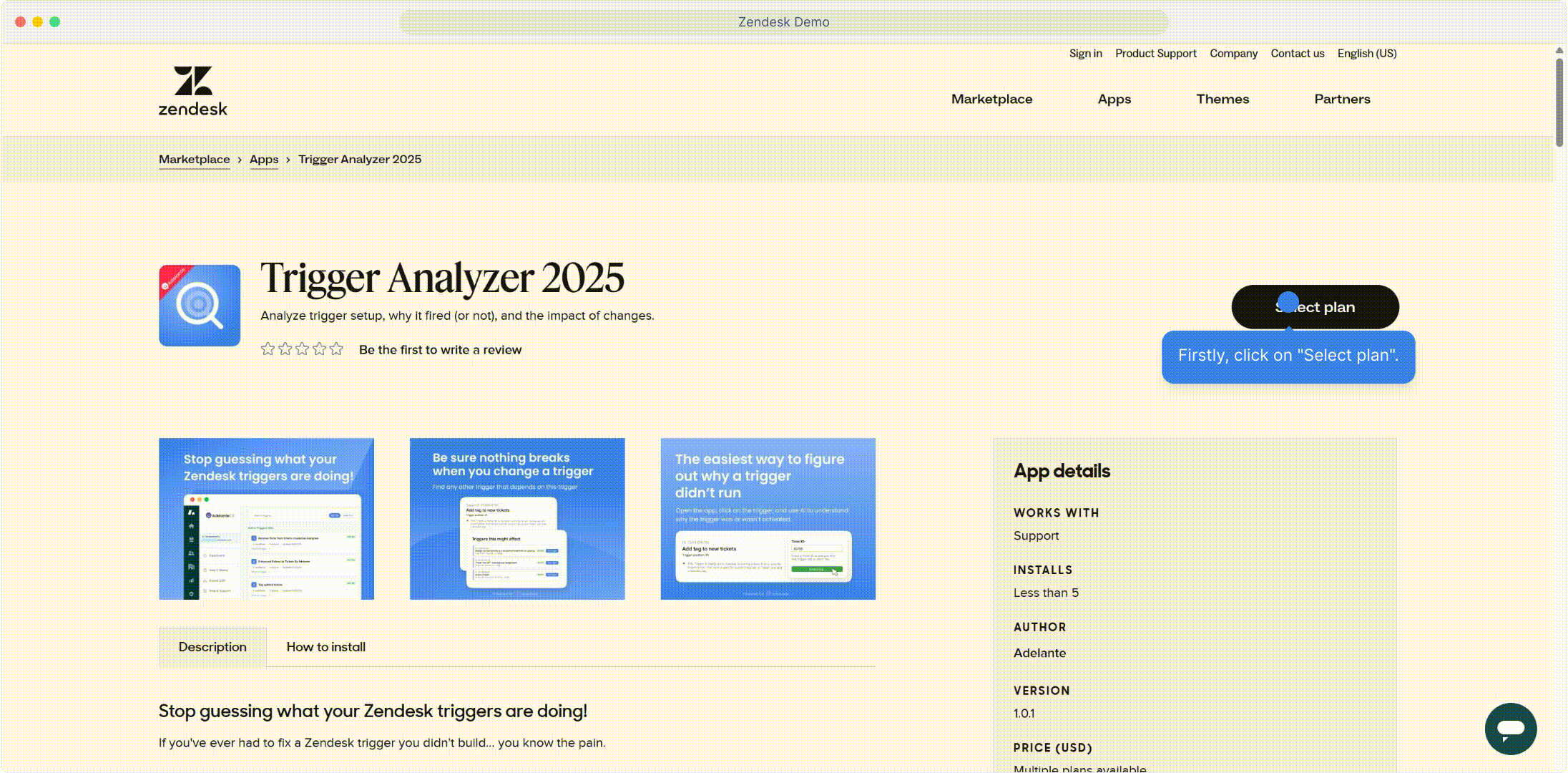Click the 'Analyze trigger setup' tagline text
This screenshot has height=773, width=1568.
(457, 316)
